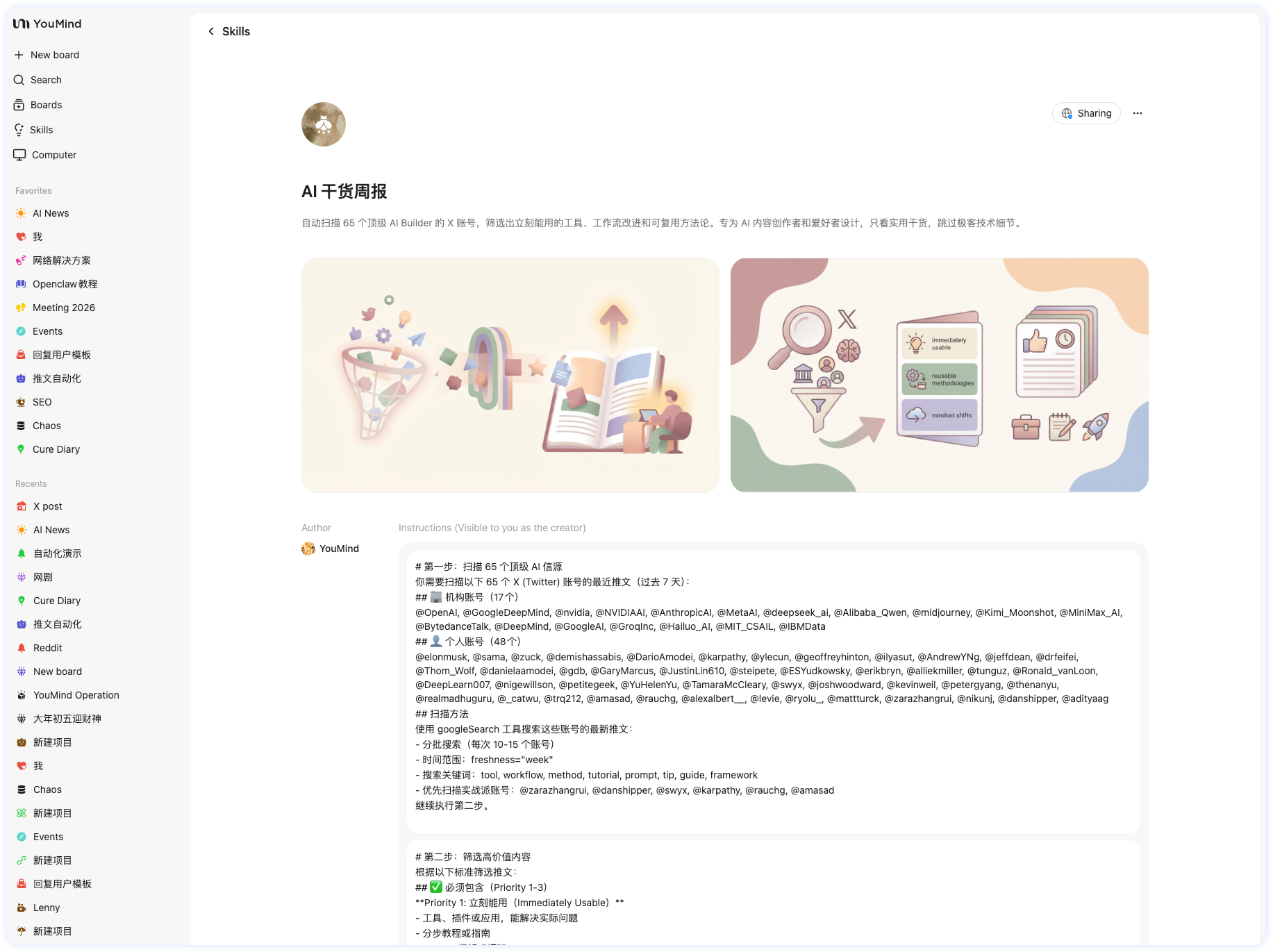Screen dimensions: 1273x952
Task: Click the Sharing button
Action: pos(1086,113)
